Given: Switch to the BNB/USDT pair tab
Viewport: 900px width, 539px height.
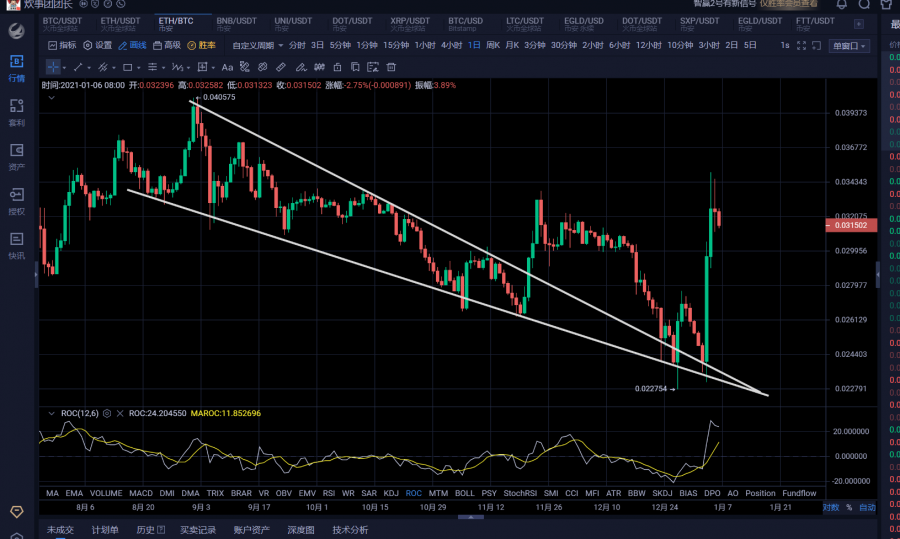Looking at the screenshot, I should [236, 24].
